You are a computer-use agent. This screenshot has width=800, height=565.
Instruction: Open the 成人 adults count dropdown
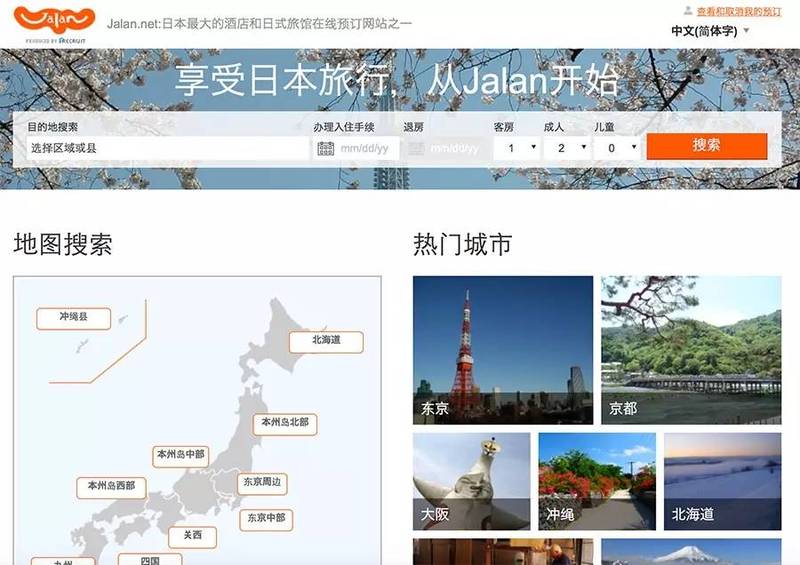click(x=567, y=148)
